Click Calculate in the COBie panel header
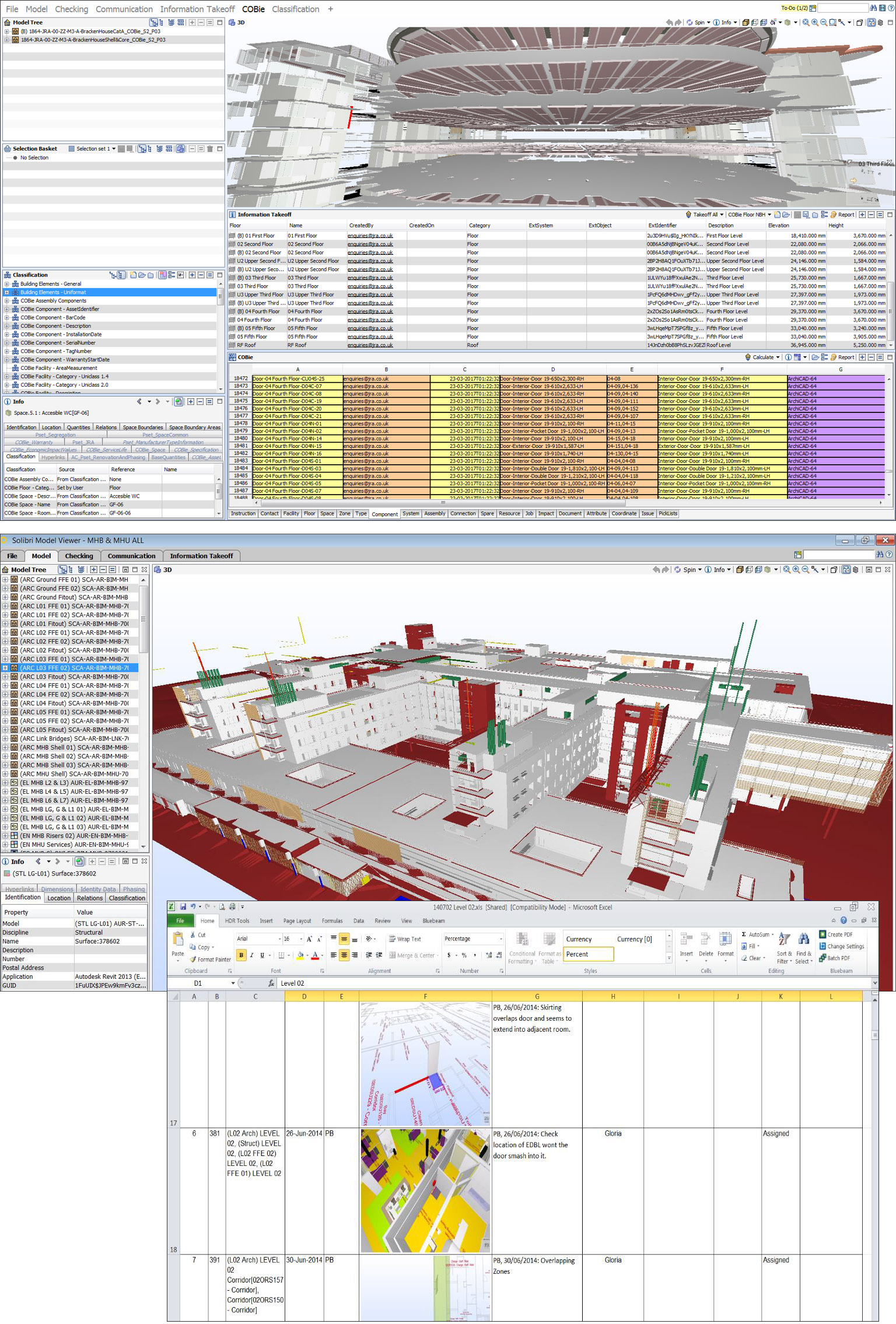 click(x=759, y=358)
